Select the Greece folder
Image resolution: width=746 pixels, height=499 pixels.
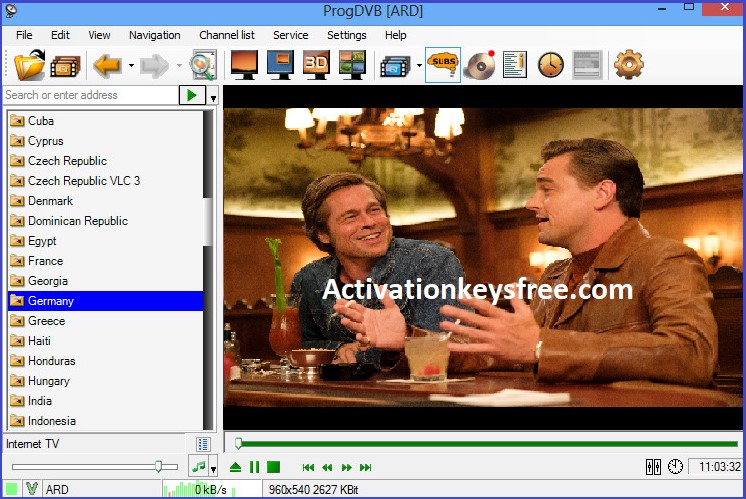click(x=105, y=321)
